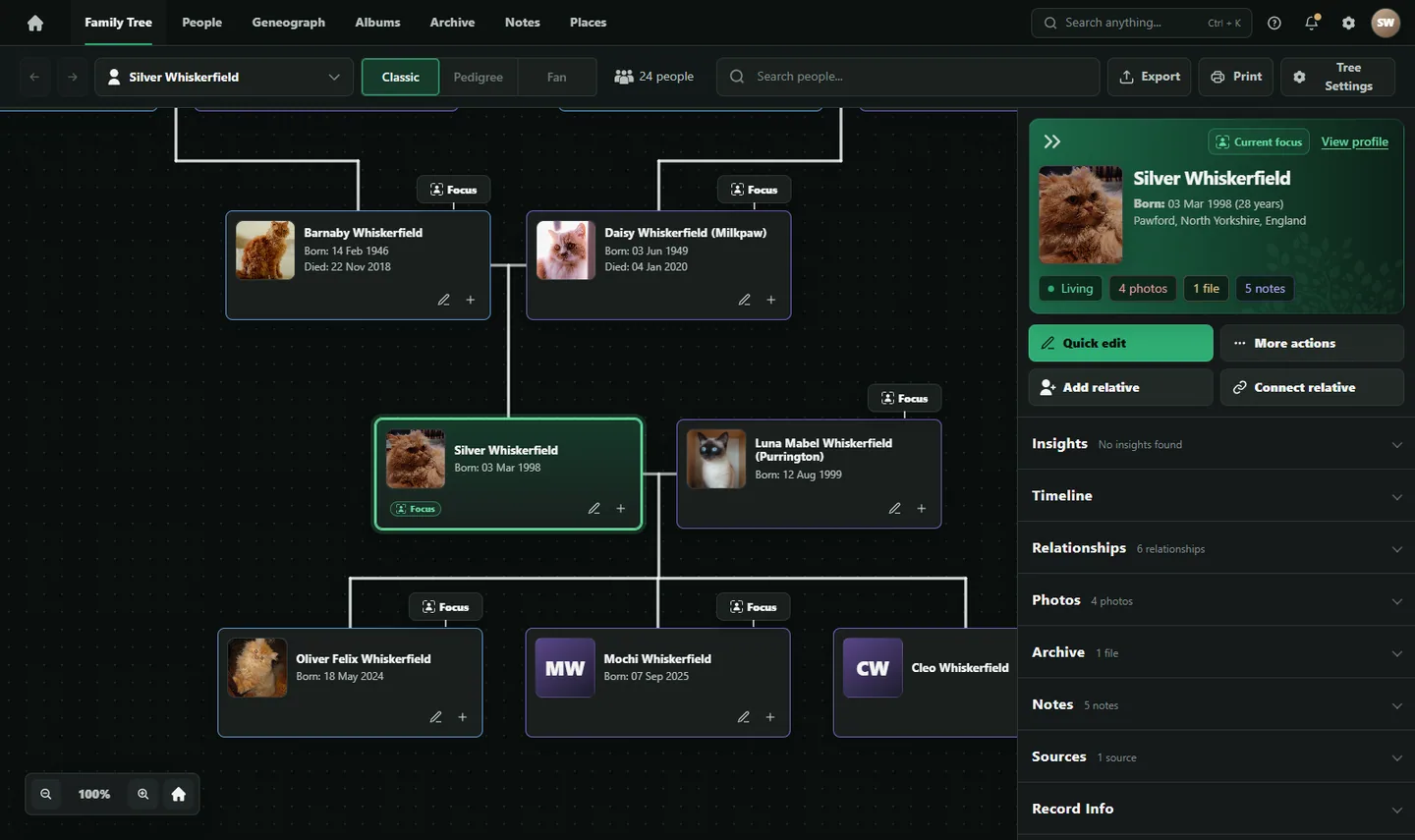Click the Export button
The image size is (1415, 840).
[1150, 77]
